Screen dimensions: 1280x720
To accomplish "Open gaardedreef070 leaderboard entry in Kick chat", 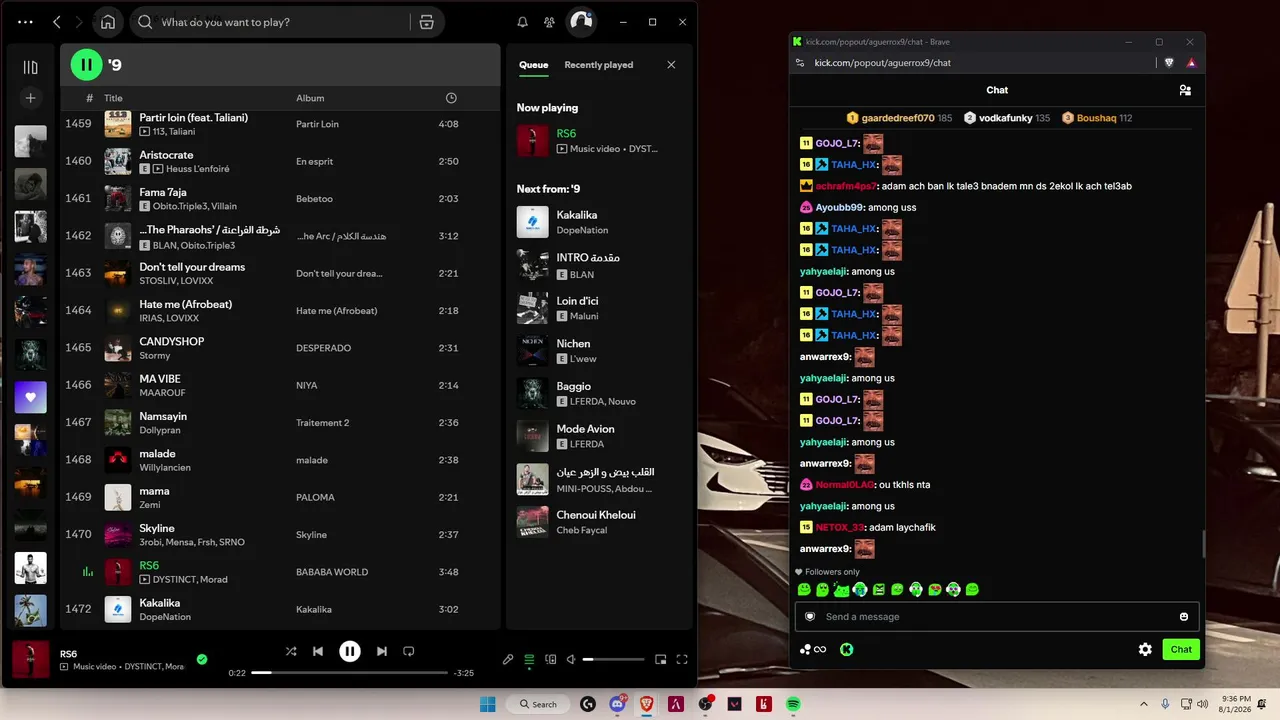I will click(900, 118).
